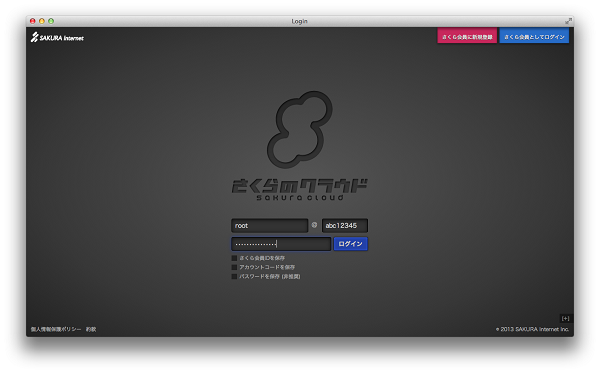Image resolution: width=600 pixels, height=373 pixels.
Task: Check the さくら会員IDを保存 checkbox
Action: pyautogui.click(x=234, y=258)
